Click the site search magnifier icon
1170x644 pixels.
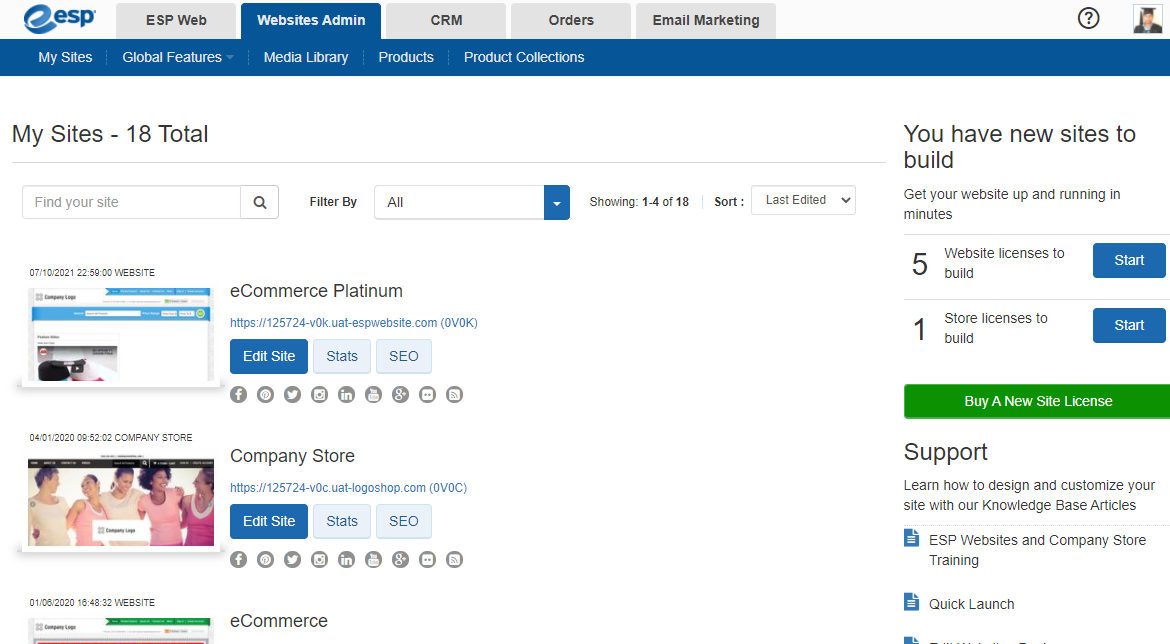click(260, 202)
